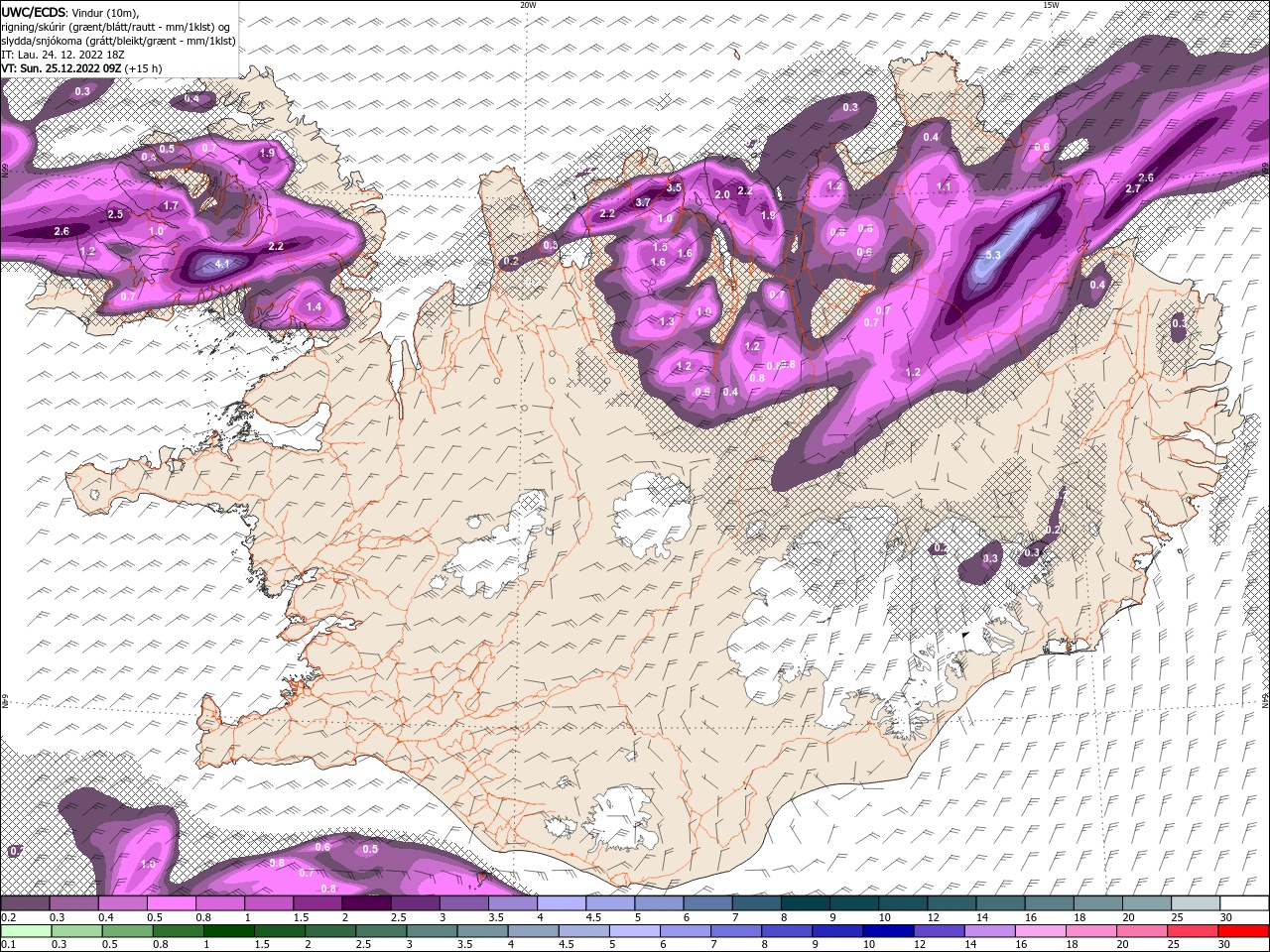Image resolution: width=1270 pixels, height=952 pixels.
Task: Click the 'VT: Sun. 25.12.2022 09Z' line
Action: point(62,68)
